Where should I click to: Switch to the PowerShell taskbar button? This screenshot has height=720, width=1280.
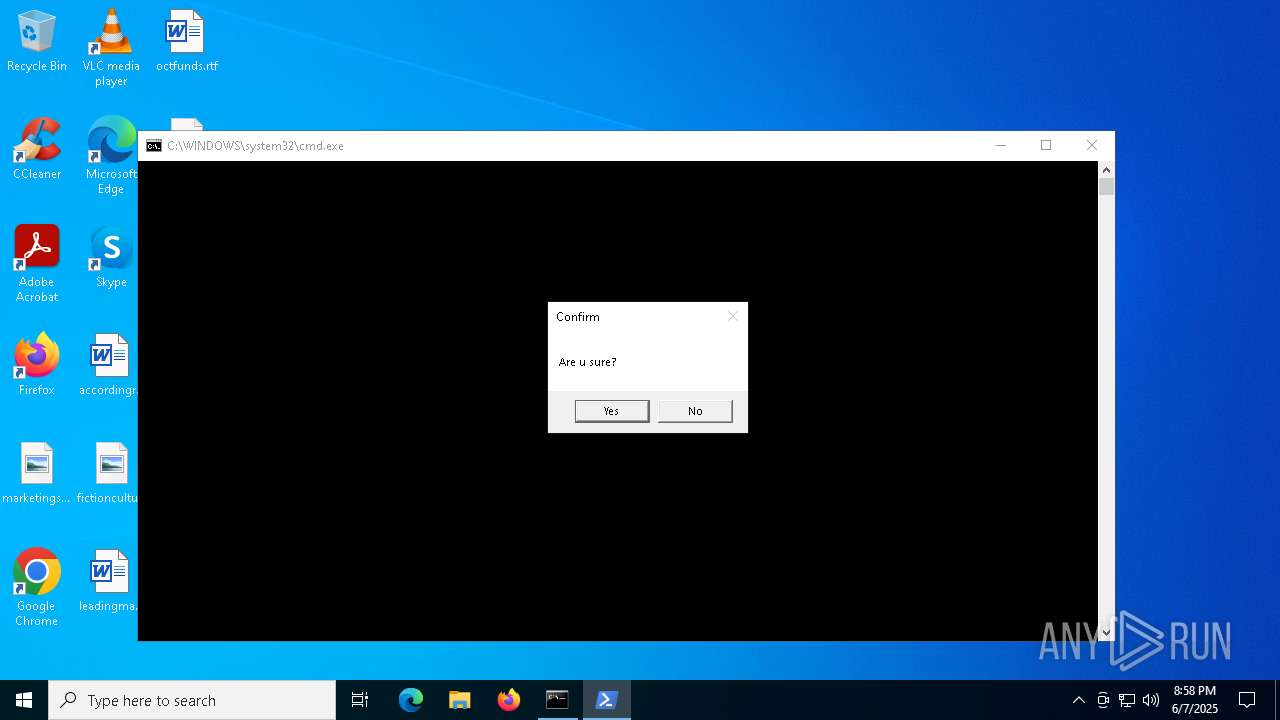pos(606,700)
